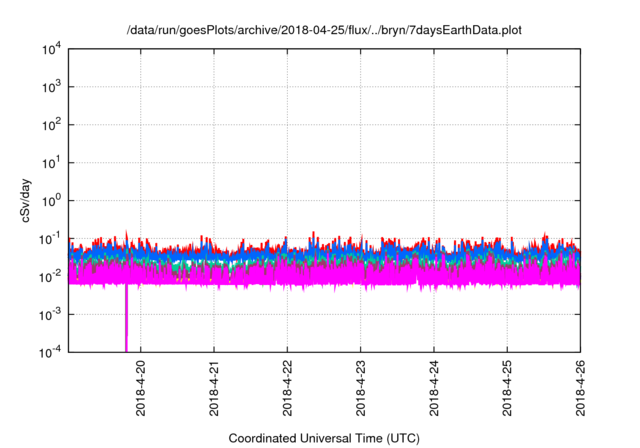Click the 10^-1 y-axis tick label

50,239
